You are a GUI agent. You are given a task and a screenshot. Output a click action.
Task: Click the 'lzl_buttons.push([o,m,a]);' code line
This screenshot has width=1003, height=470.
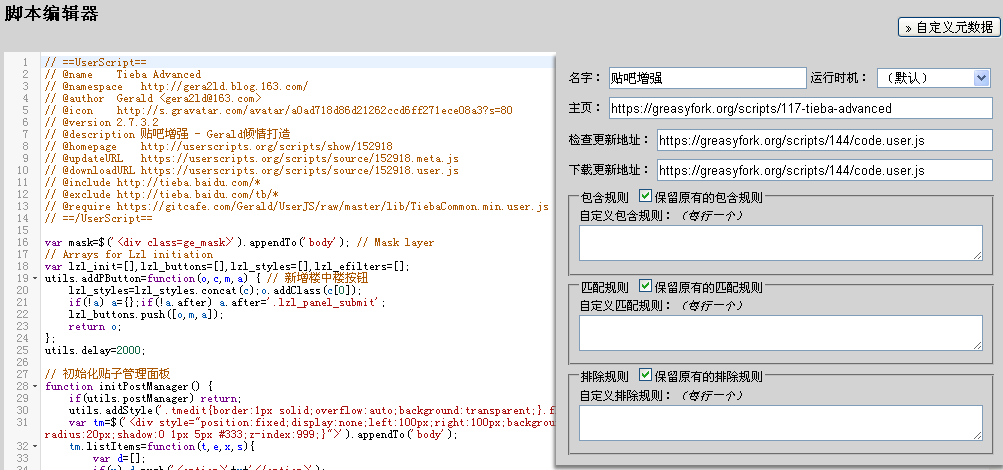click(x=146, y=315)
